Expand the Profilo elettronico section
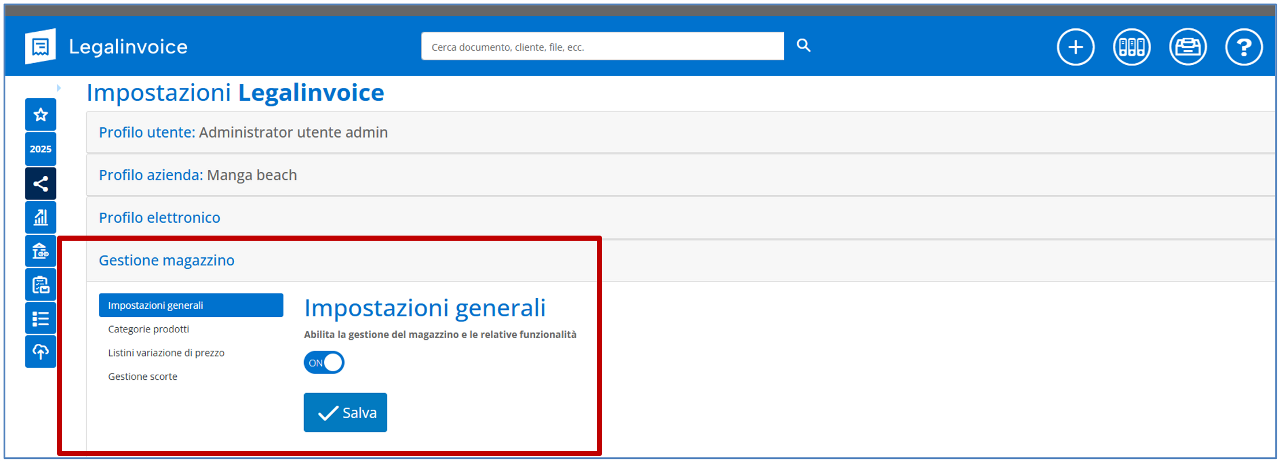1280x461 pixels. coord(160,217)
